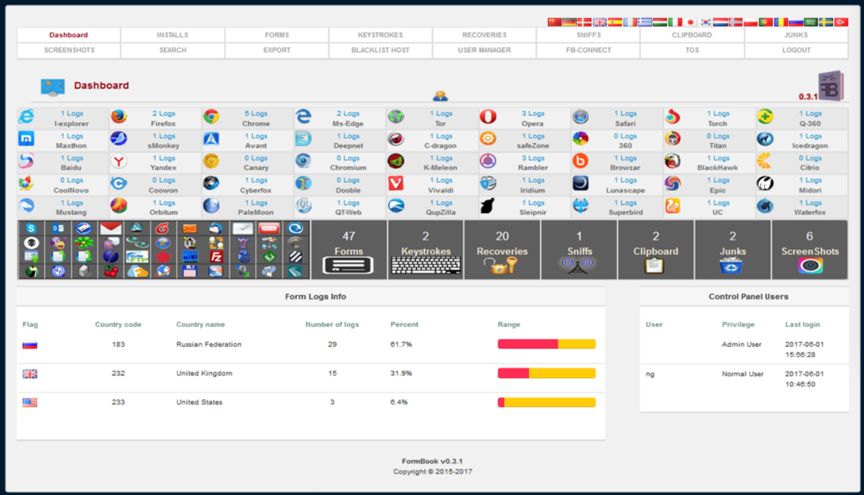Open the Keystrokes menu item
The height and width of the screenshot is (495, 864).
coord(380,35)
